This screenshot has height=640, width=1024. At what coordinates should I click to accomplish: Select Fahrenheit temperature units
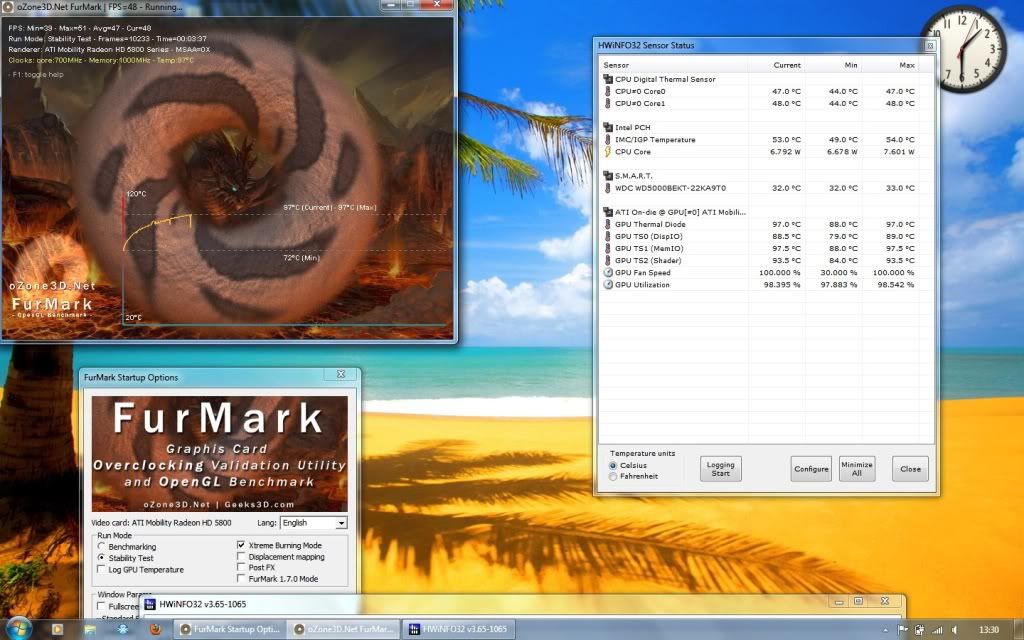coord(613,477)
